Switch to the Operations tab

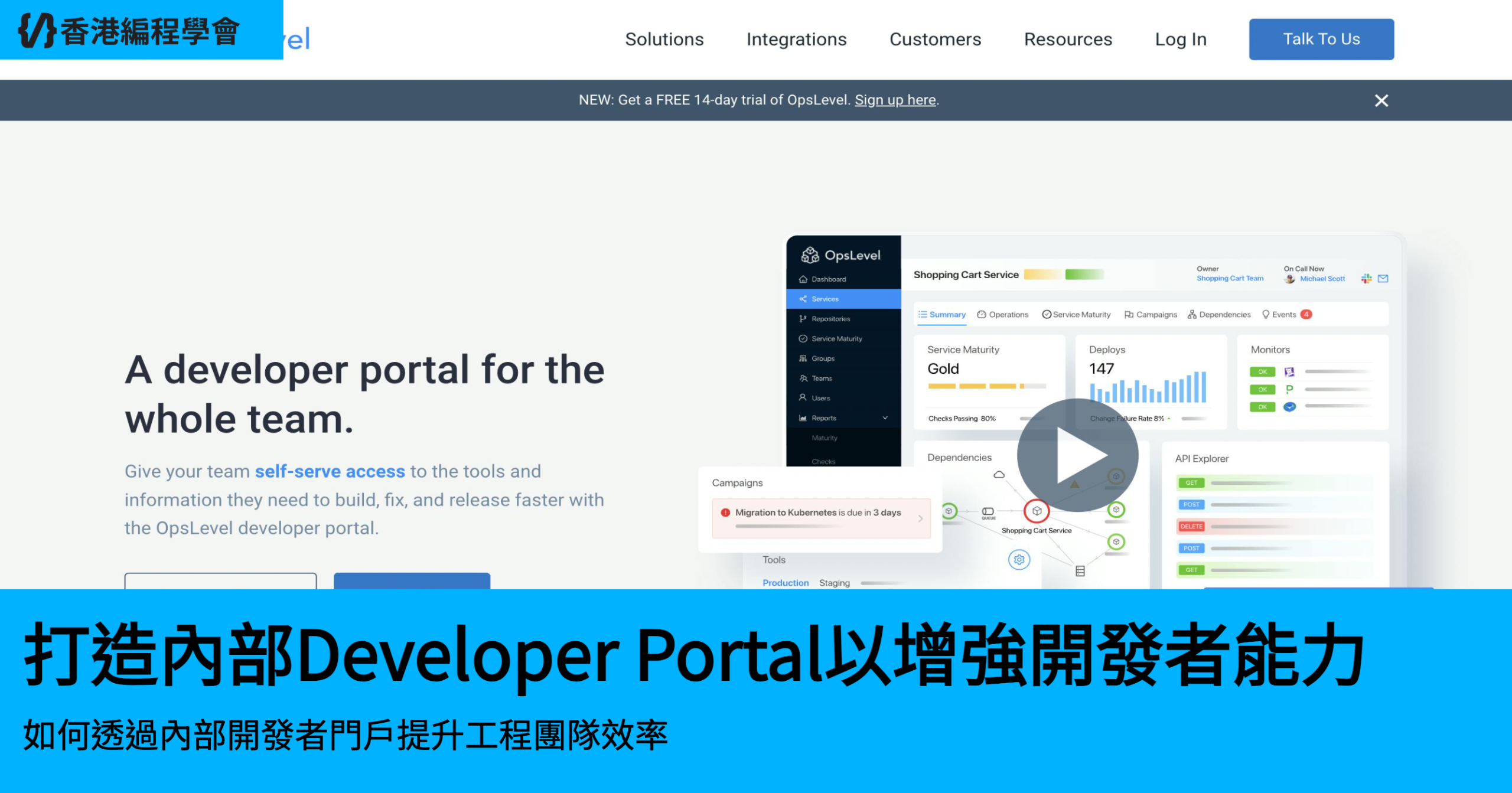click(1002, 315)
